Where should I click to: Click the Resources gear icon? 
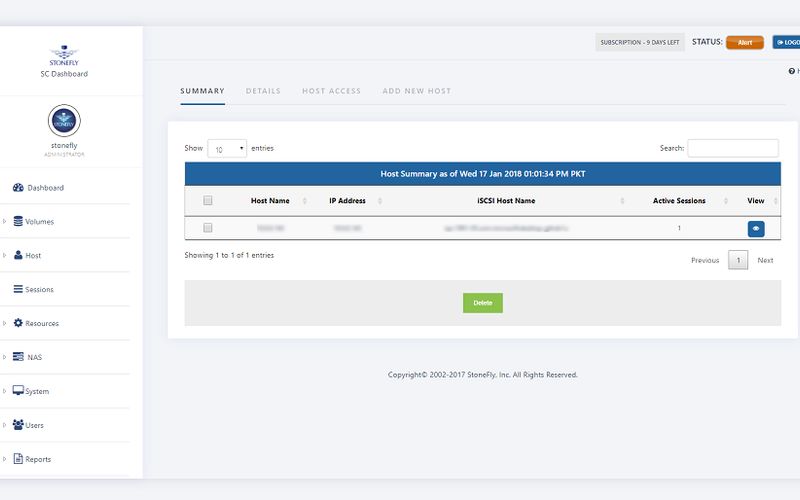coord(18,324)
